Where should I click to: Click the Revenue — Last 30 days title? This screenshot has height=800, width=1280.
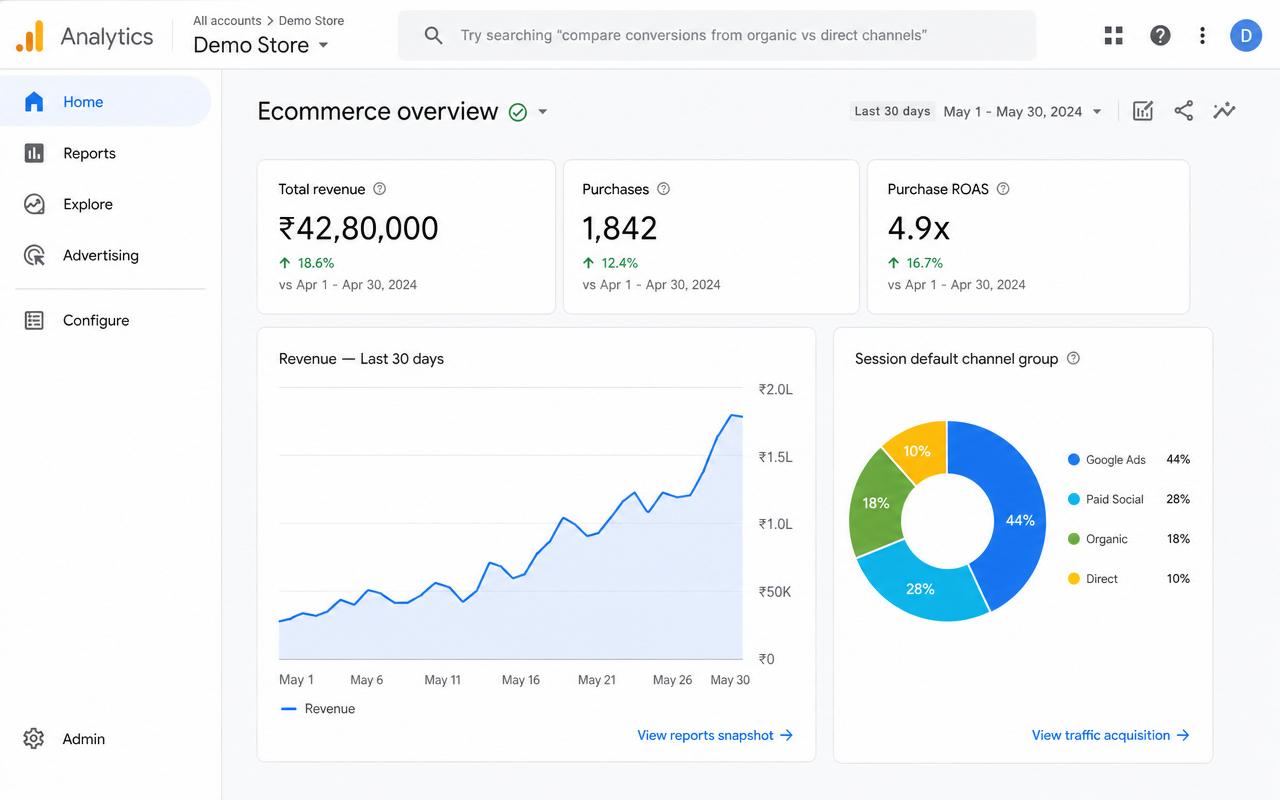point(361,358)
